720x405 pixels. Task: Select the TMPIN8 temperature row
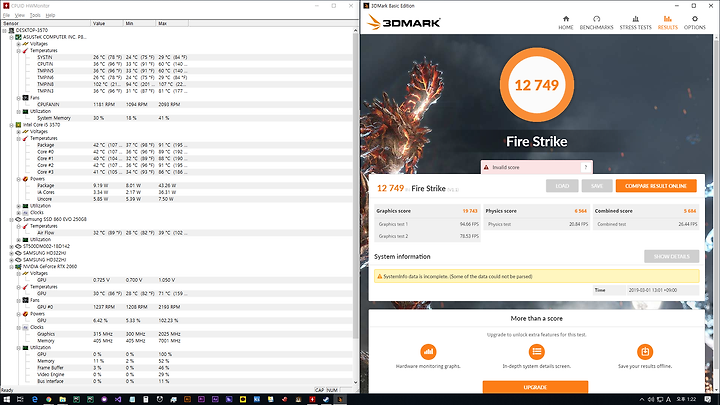pyautogui.click(x=177, y=84)
